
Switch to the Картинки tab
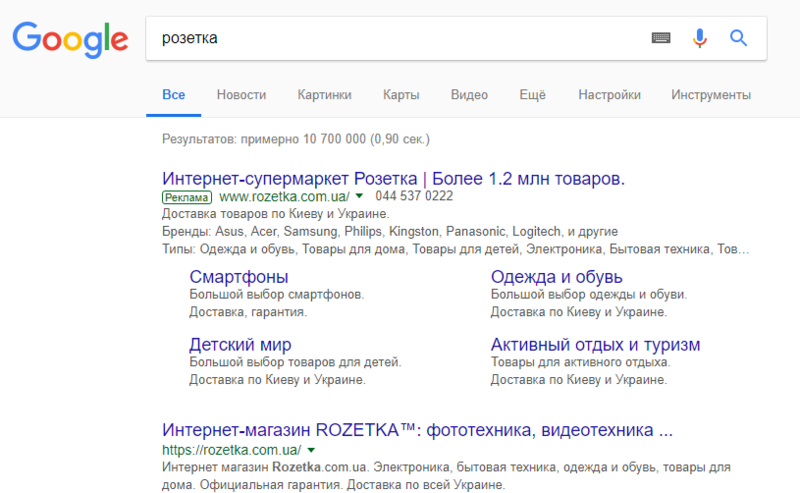tap(324, 95)
